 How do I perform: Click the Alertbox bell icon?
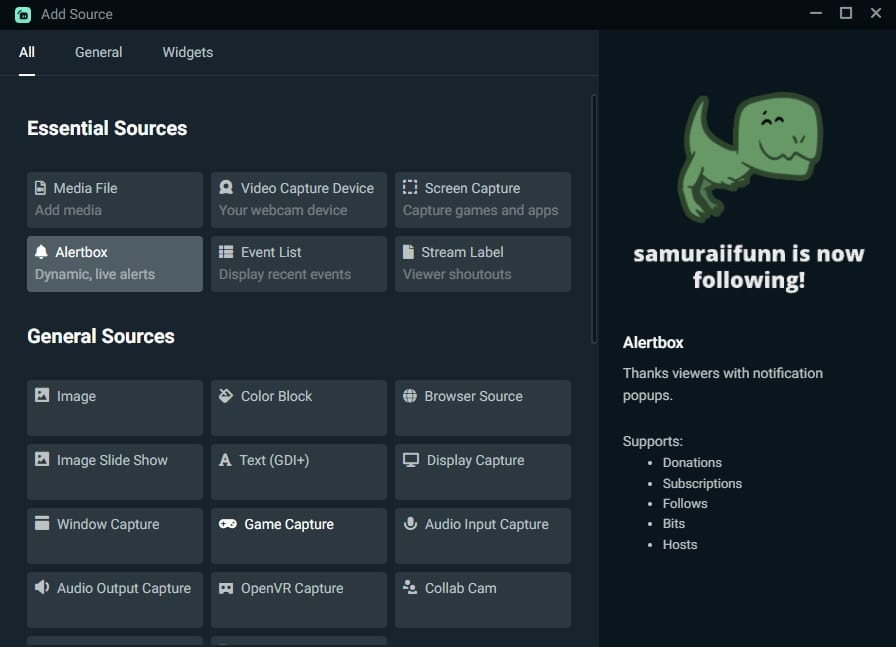pyautogui.click(x=41, y=251)
